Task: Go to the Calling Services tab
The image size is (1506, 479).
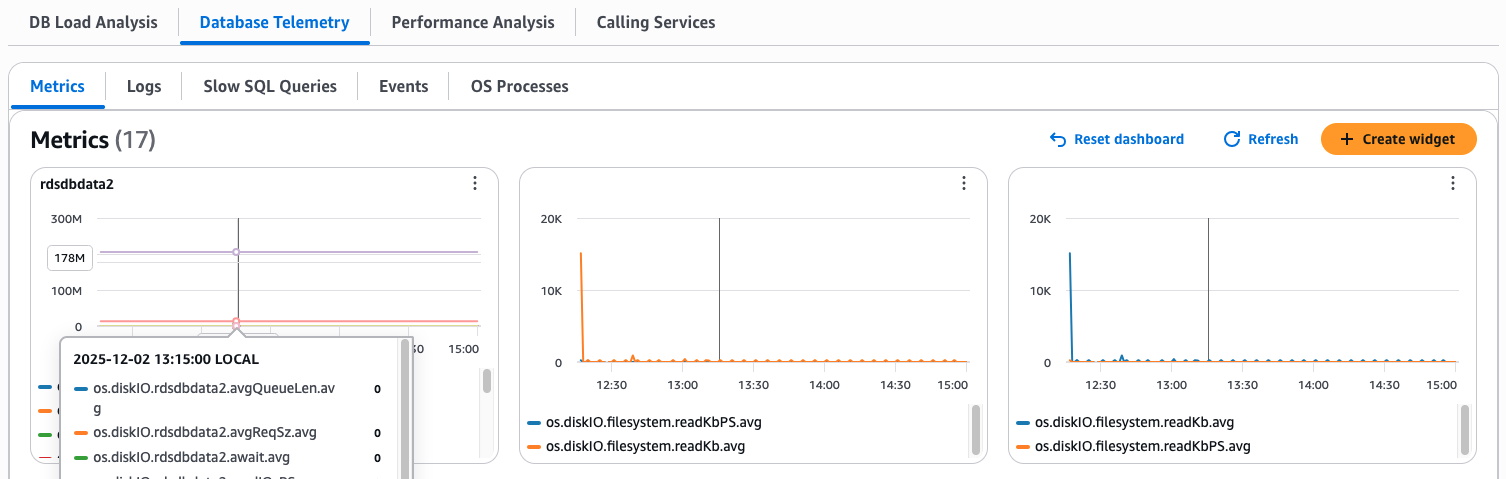Action: pyautogui.click(x=655, y=22)
